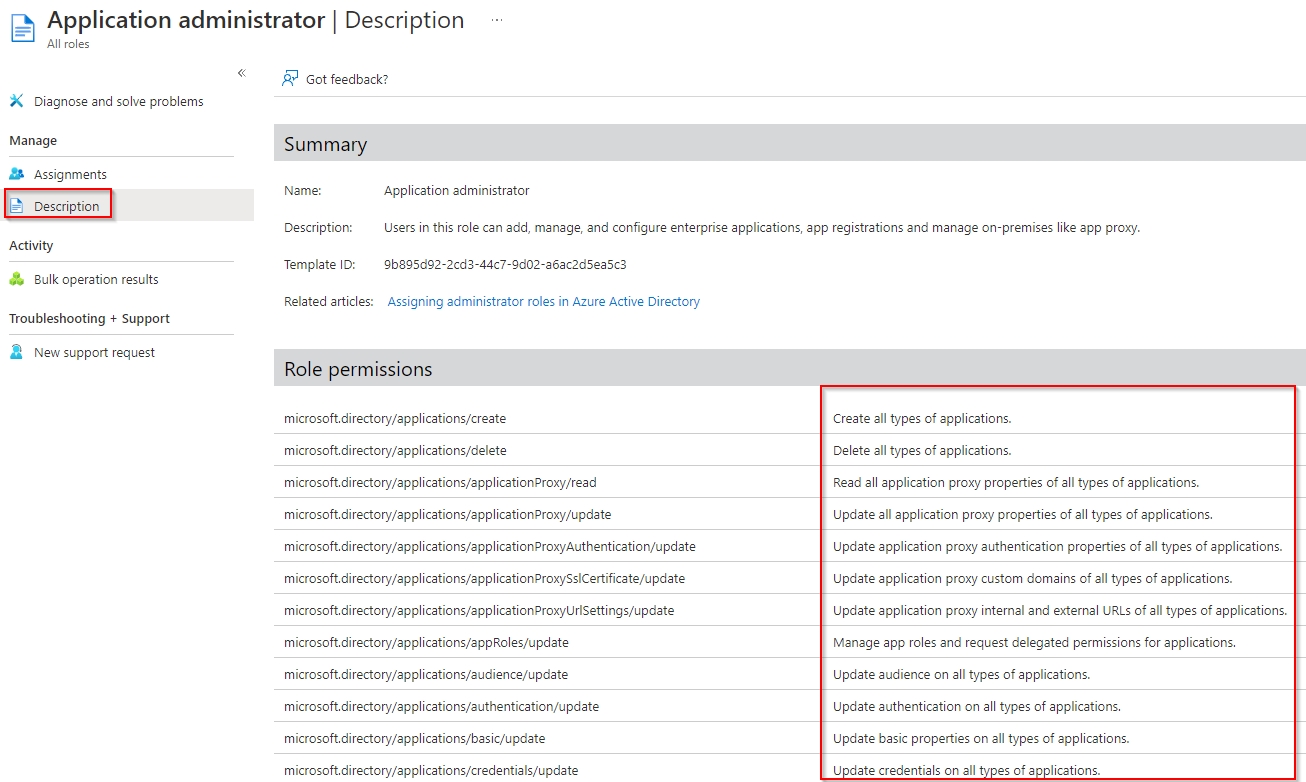Viewport: 1306px width, 782px height.
Task: Select the Description menu item
Action: pos(67,206)
